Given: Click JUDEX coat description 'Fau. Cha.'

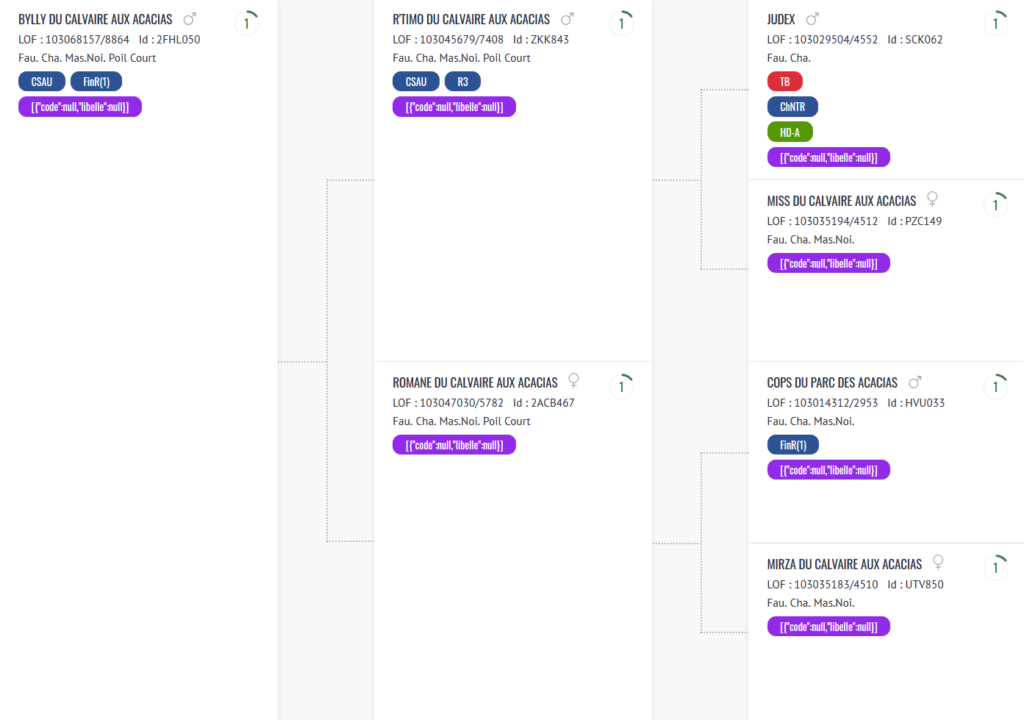Looking at the screenshot, I should click(x=788, y=58).
